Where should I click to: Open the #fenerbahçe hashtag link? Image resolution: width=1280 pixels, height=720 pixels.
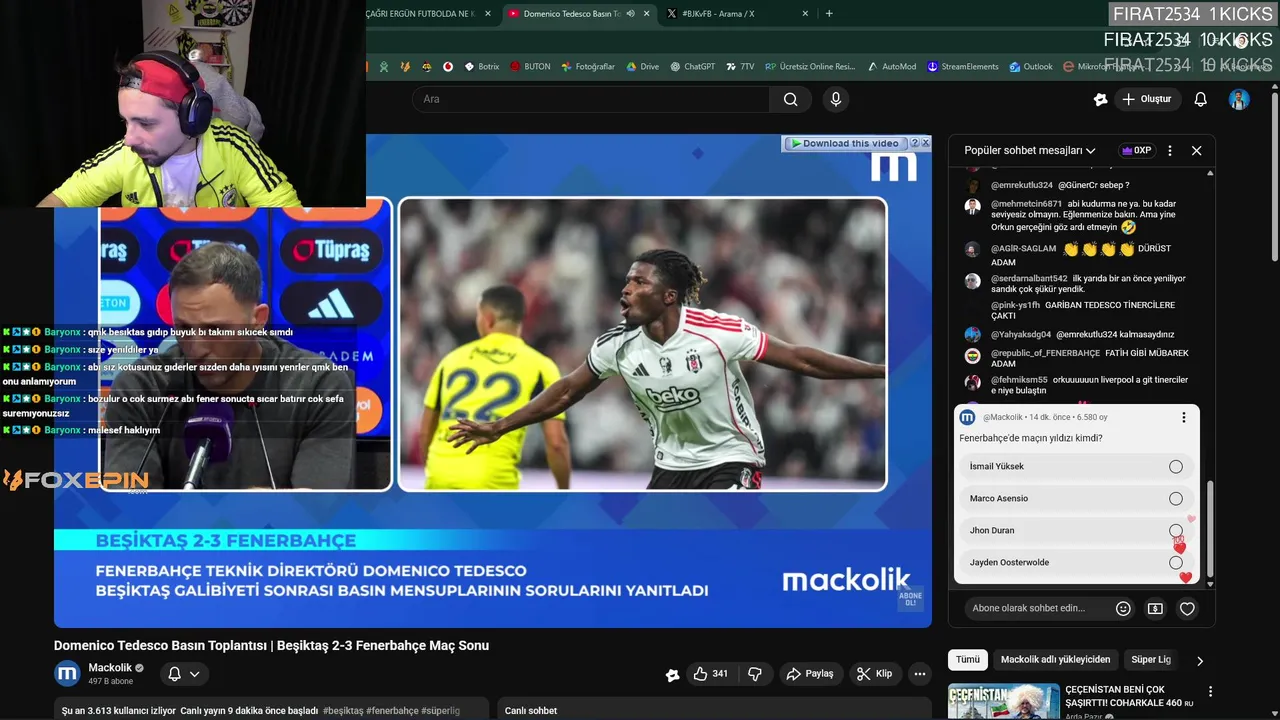(392, 711)
